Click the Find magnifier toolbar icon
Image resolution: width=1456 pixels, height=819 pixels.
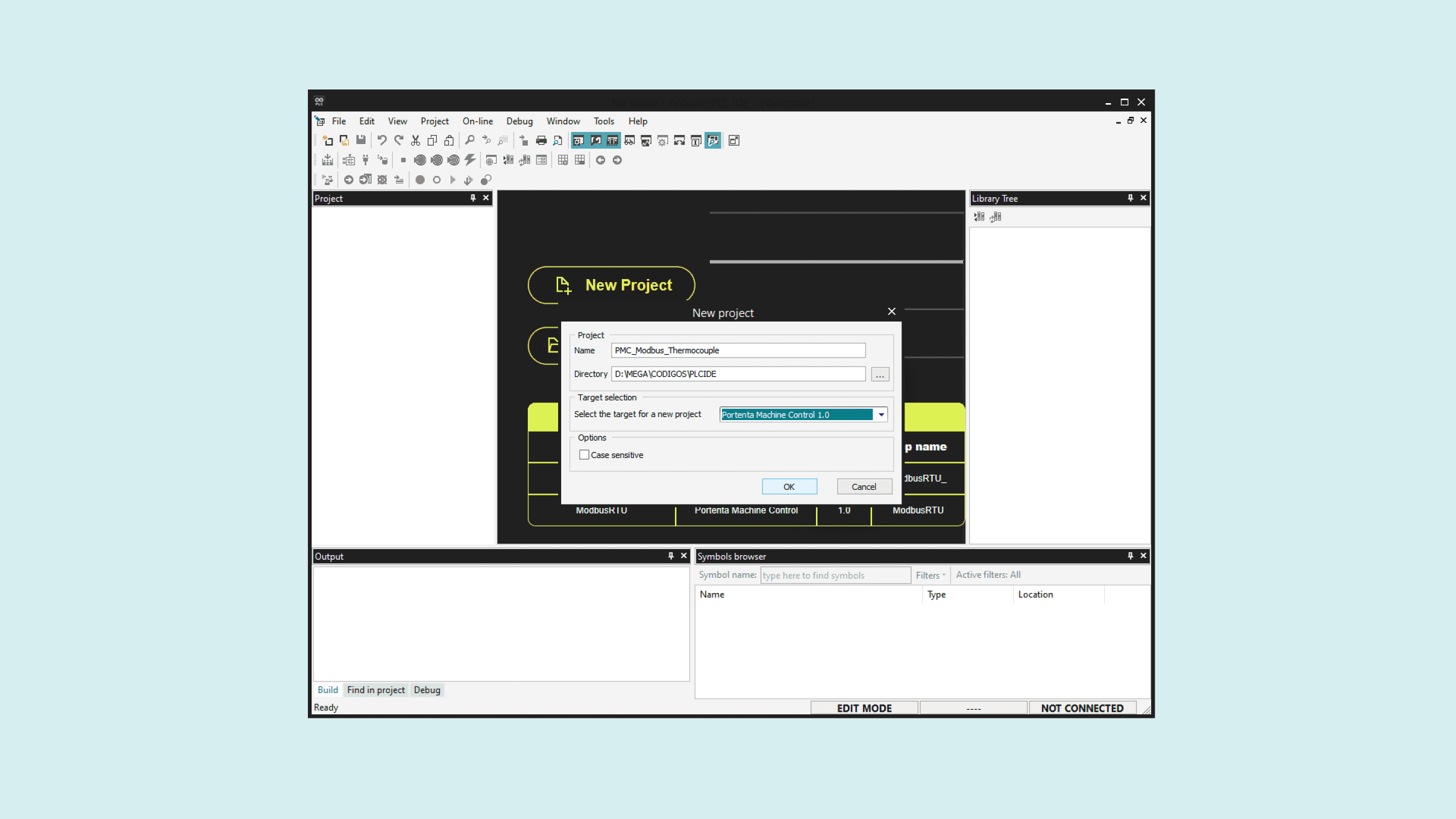[469, 141]
